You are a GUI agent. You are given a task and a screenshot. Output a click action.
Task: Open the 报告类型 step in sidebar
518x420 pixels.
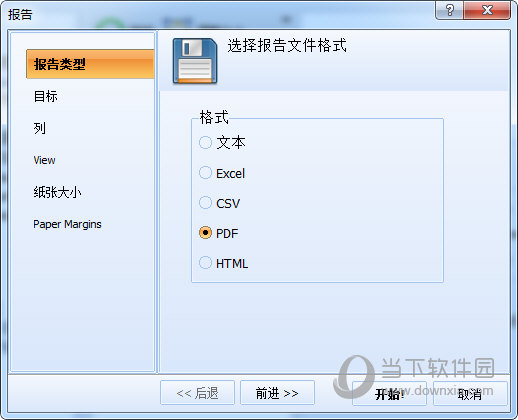click(x=90, y=64)
